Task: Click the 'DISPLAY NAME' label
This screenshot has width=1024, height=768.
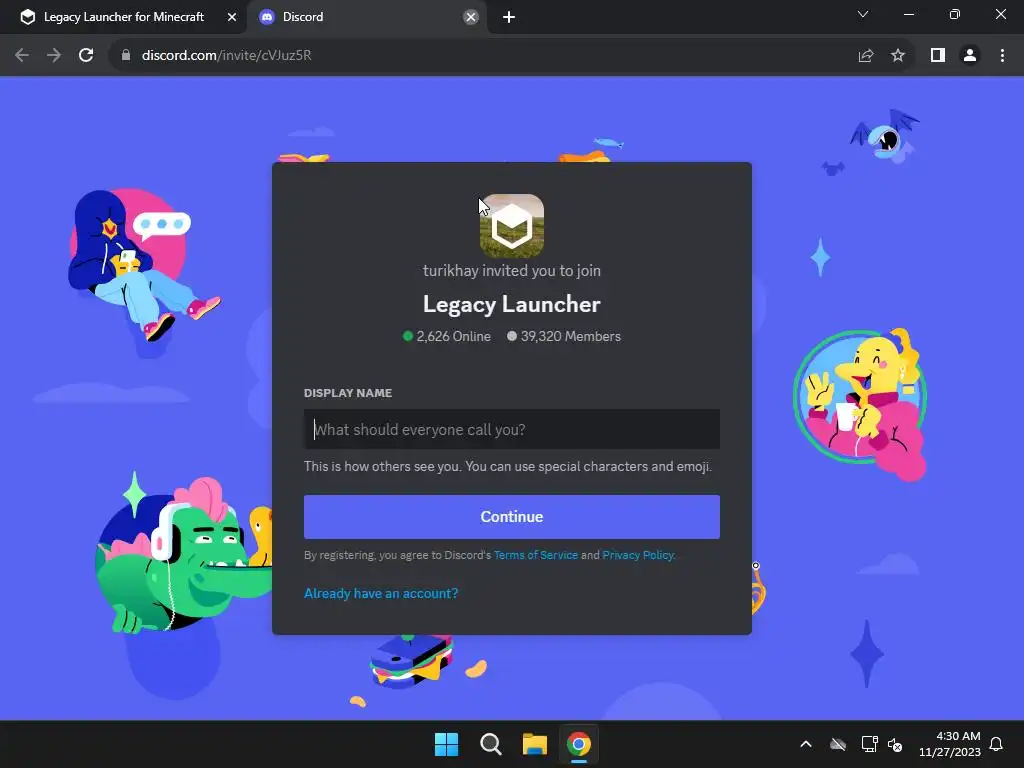Action: tap(347, 393)
